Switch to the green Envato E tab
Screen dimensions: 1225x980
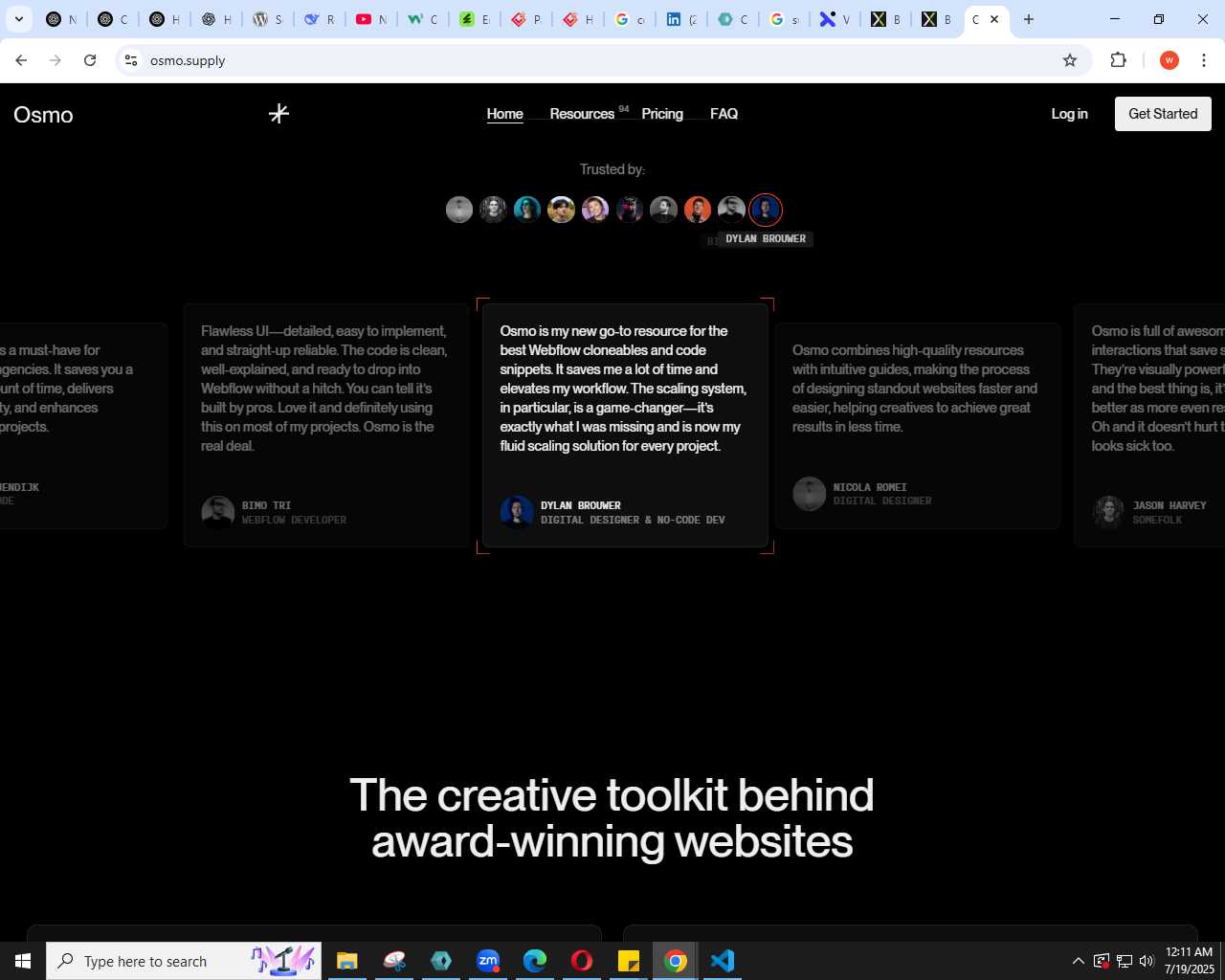(475, 19)
